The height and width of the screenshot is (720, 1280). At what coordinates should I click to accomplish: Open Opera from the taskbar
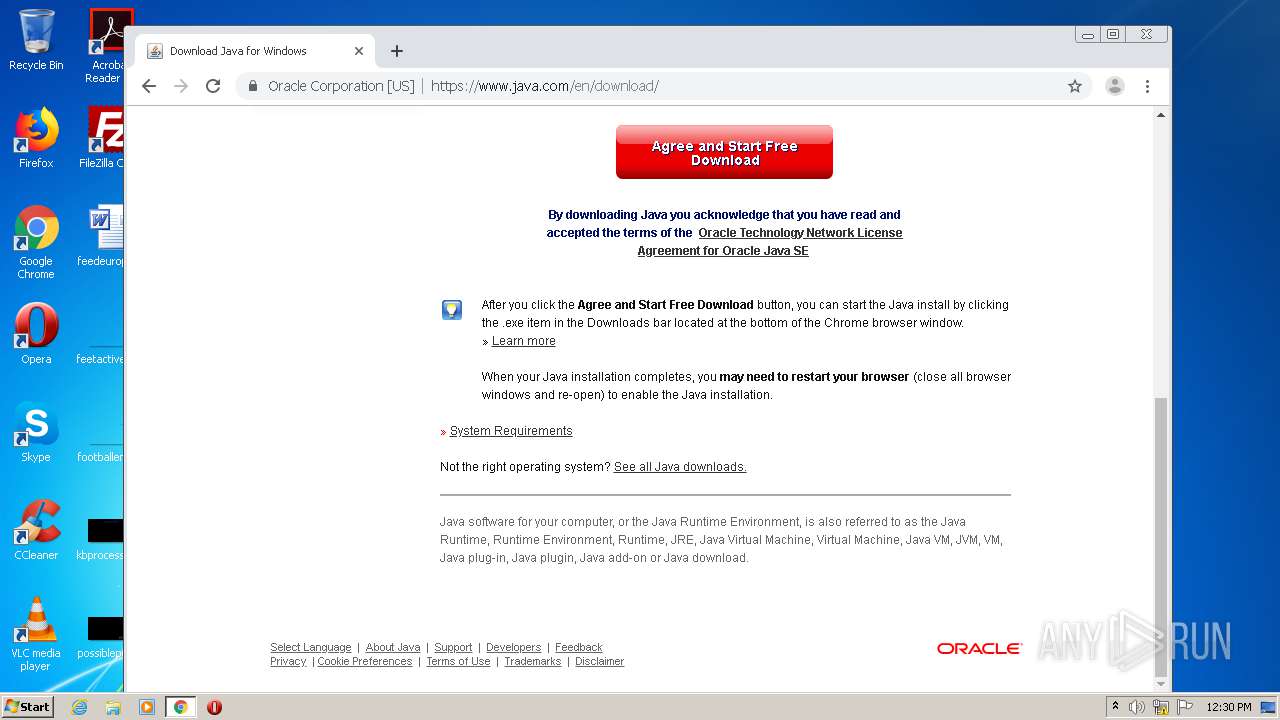[214, 707]
